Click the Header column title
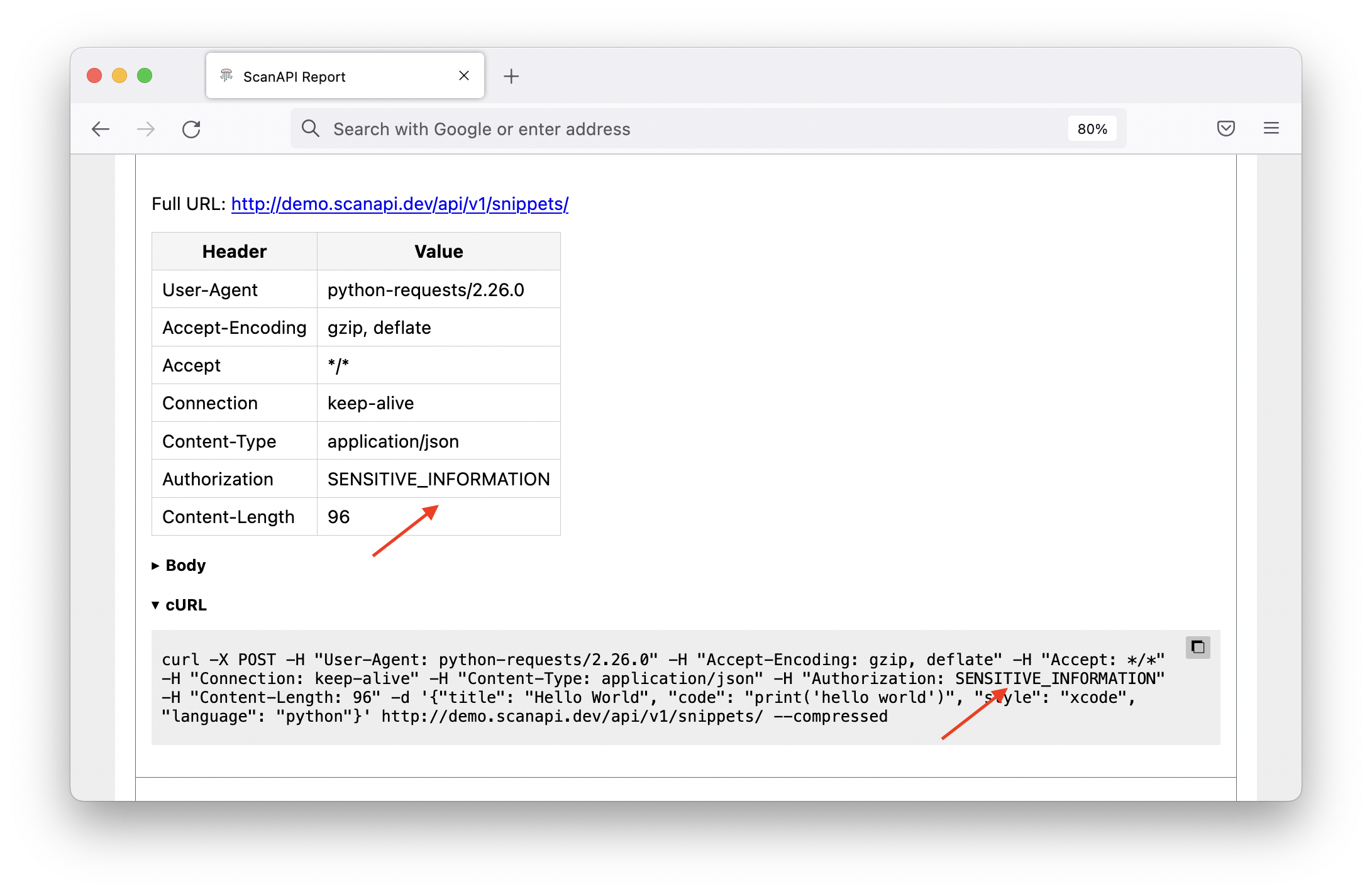This screenshot has width=1372, height=894. (233, 251)
